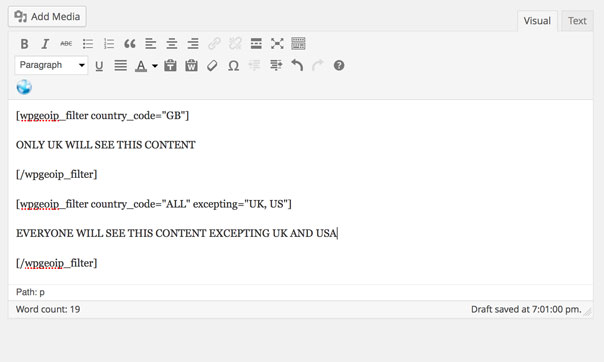Switch to the Text tab
Viewport: 604px width, 362px height.
point(577,21)
